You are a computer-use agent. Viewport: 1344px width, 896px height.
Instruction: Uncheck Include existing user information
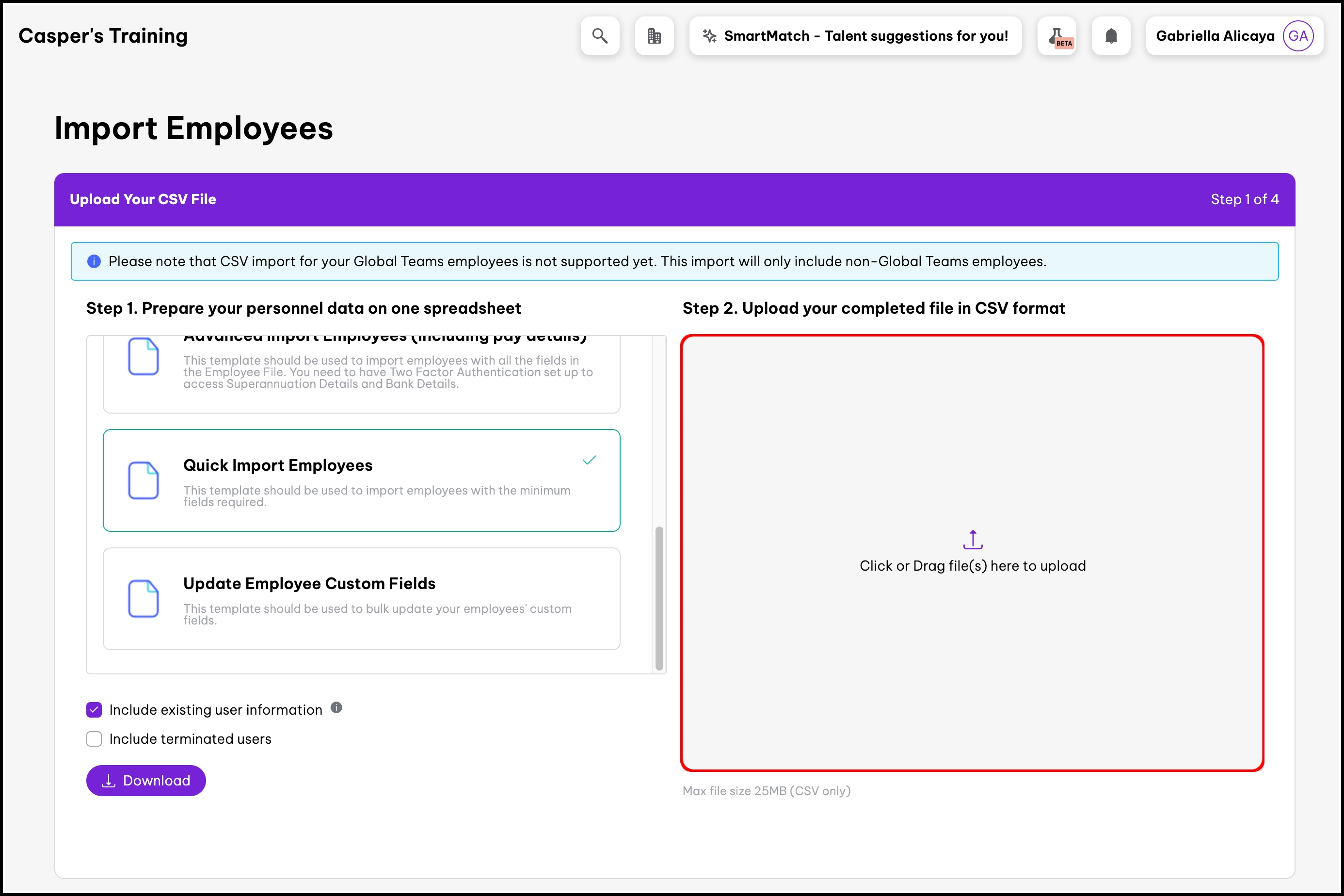coord(94,709)
